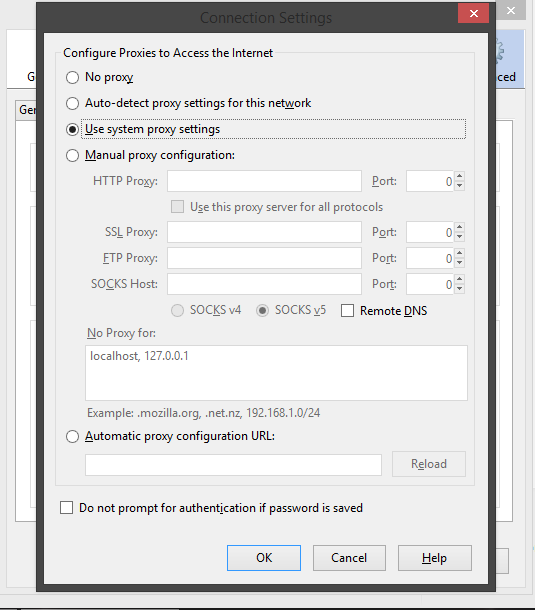
Task: Open Help for Connection Settings
Action: click(435, 558)
